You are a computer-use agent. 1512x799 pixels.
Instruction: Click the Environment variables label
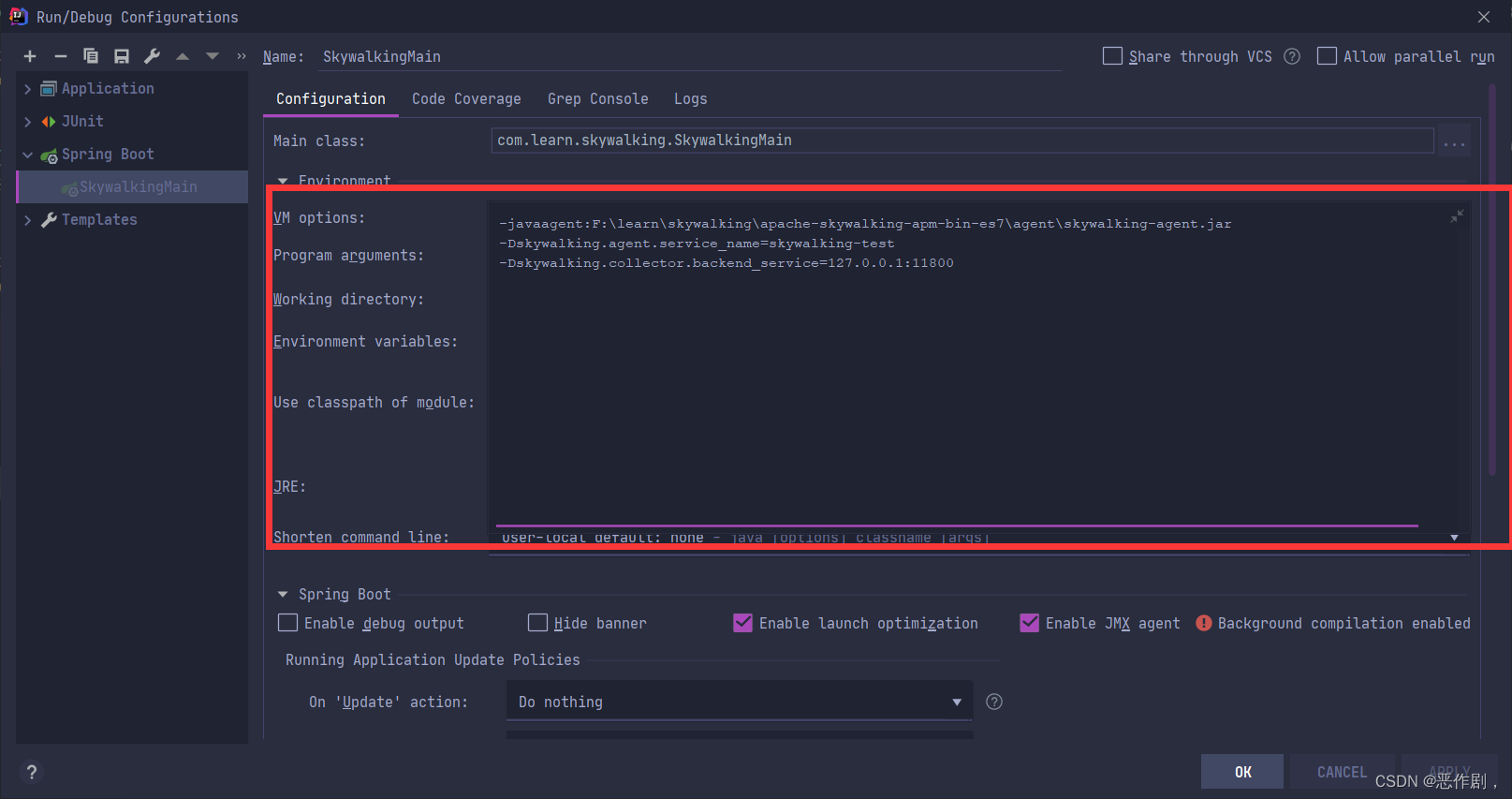coord(365,342)
